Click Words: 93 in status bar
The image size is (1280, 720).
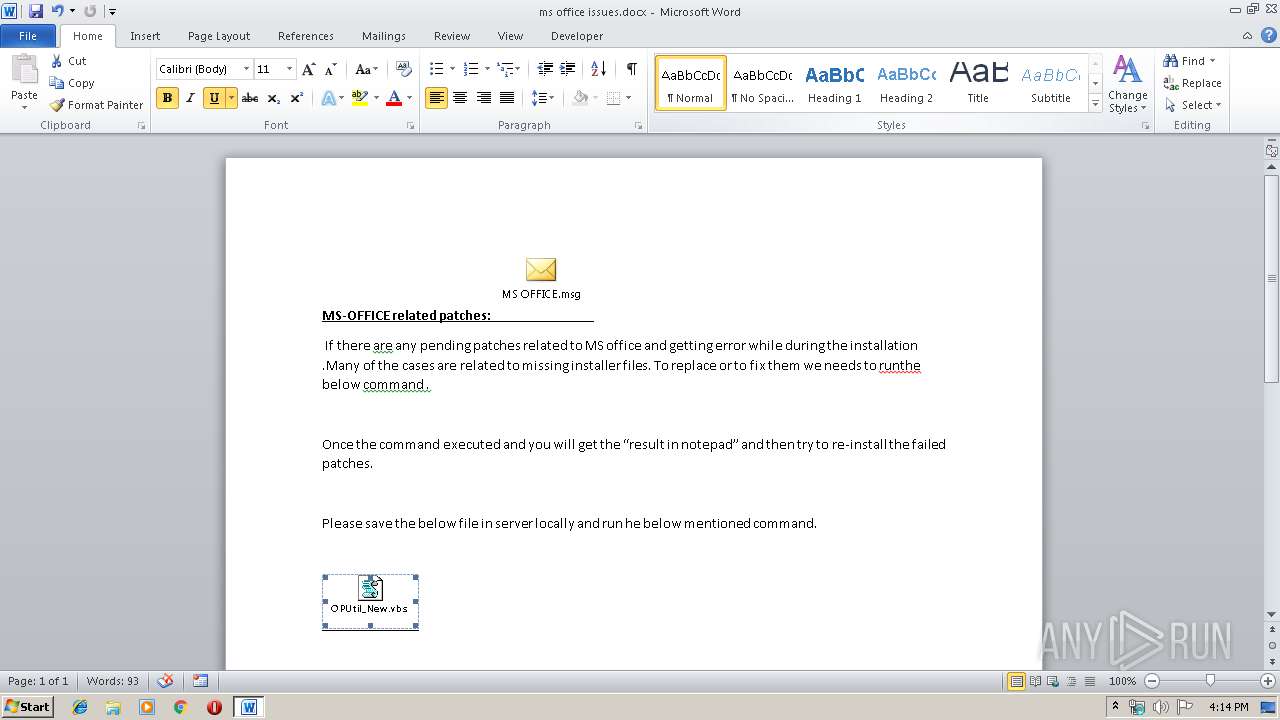coord(113,681)
